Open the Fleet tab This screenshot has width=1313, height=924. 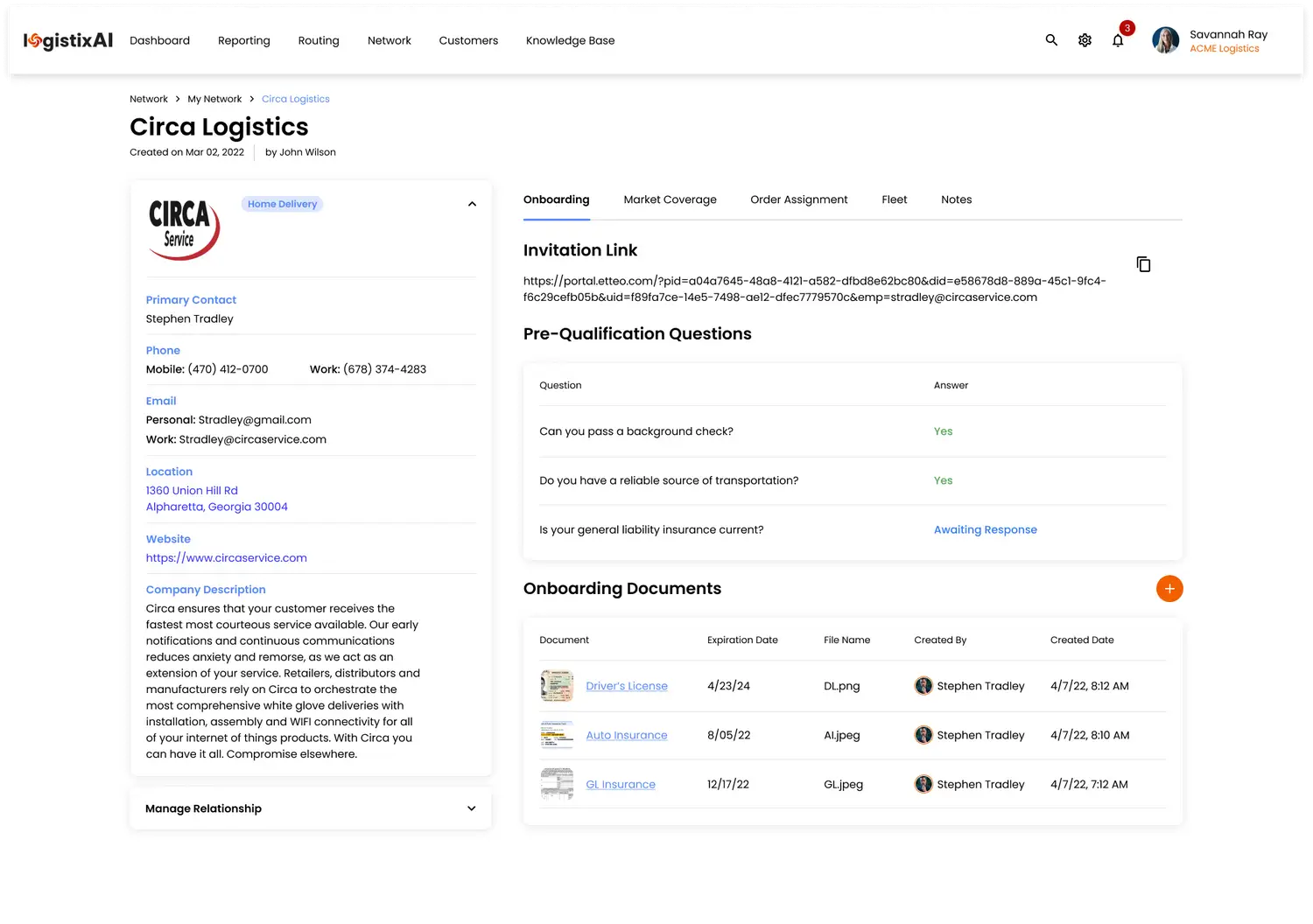coord(894,199)
